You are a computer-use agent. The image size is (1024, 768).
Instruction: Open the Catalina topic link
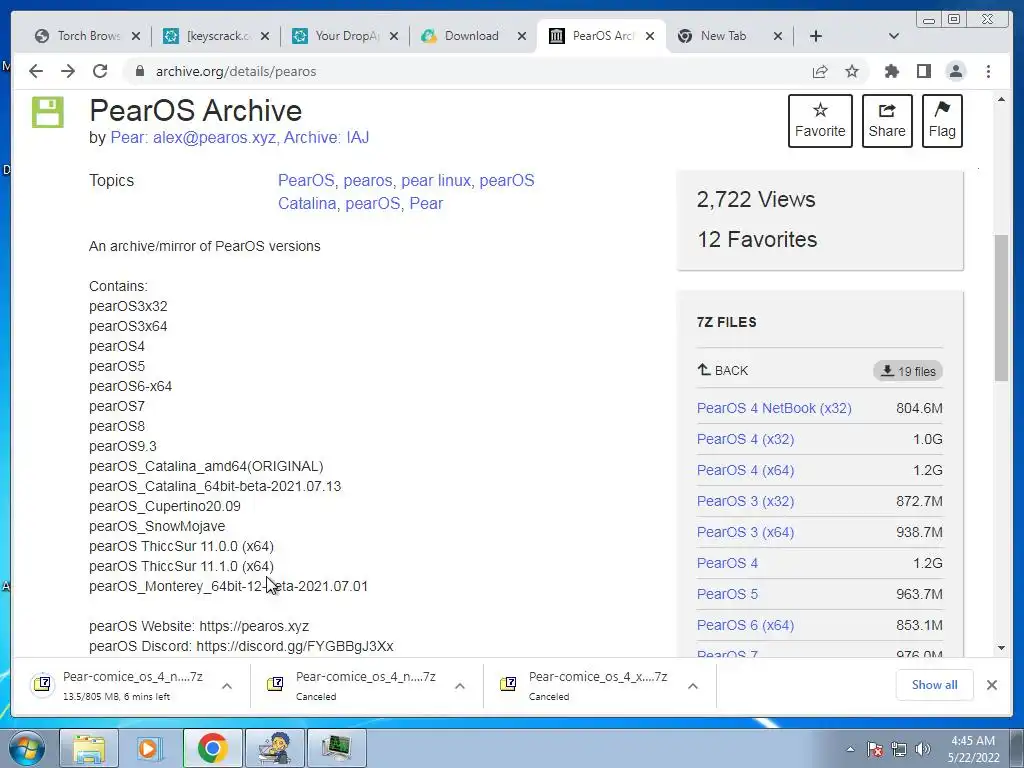click(307, 204)
